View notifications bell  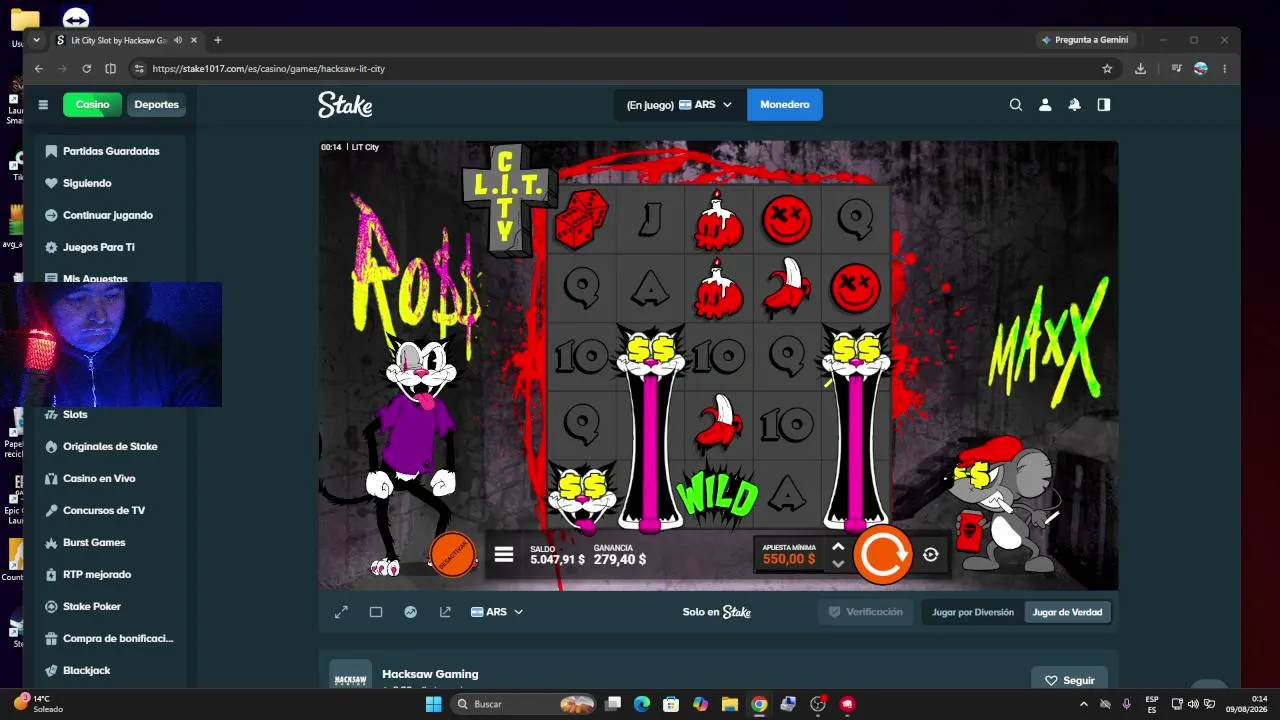tap(1074, 104)
